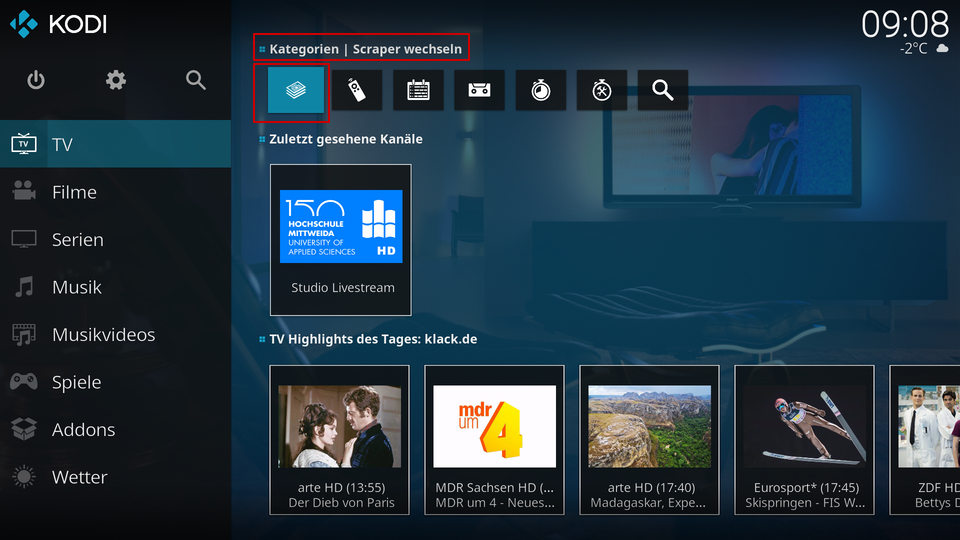Viewport: 960px width, 540px height.
Task: Open the ZDF HD highlight card
Action: (x=925, y=440)
